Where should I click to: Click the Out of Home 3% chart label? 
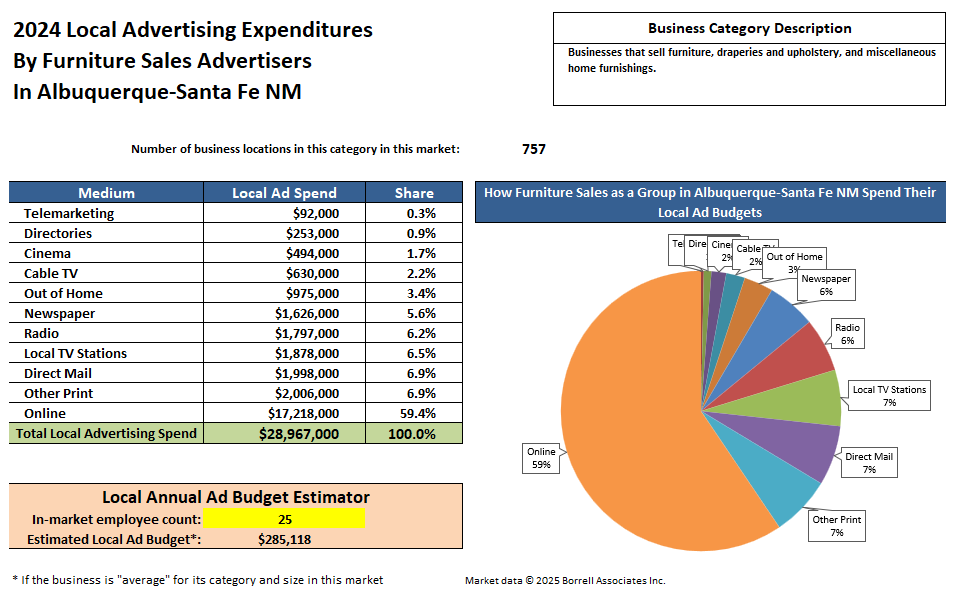pos(794,260)
